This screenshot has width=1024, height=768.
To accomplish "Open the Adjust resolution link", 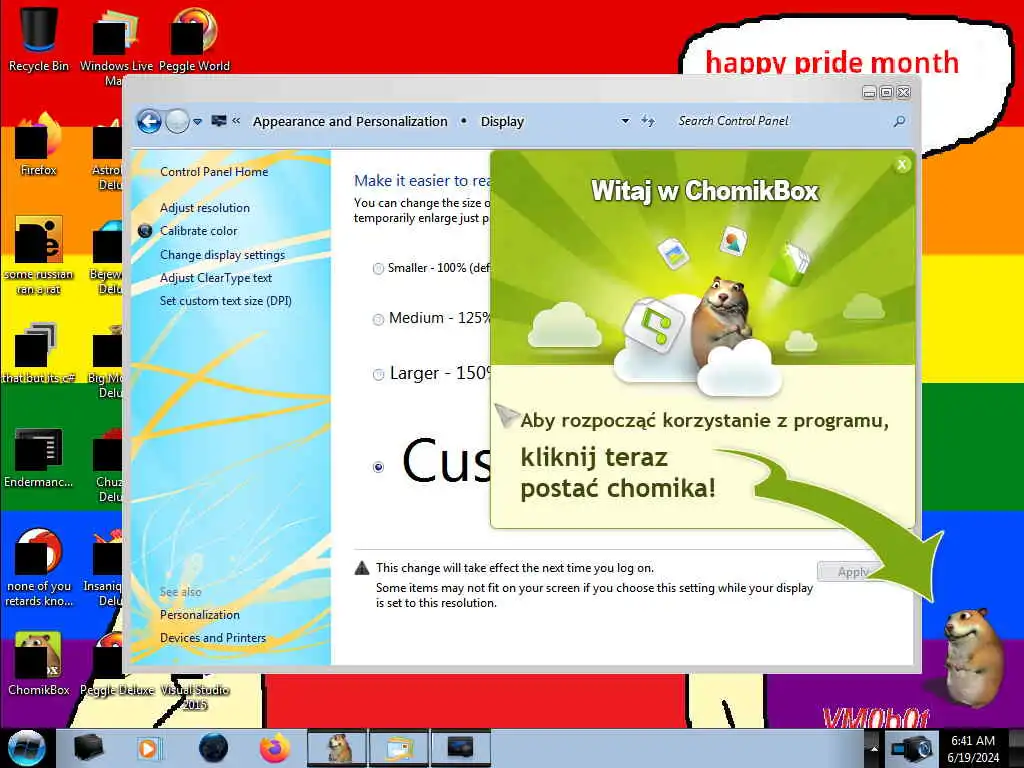I will 205,208.
